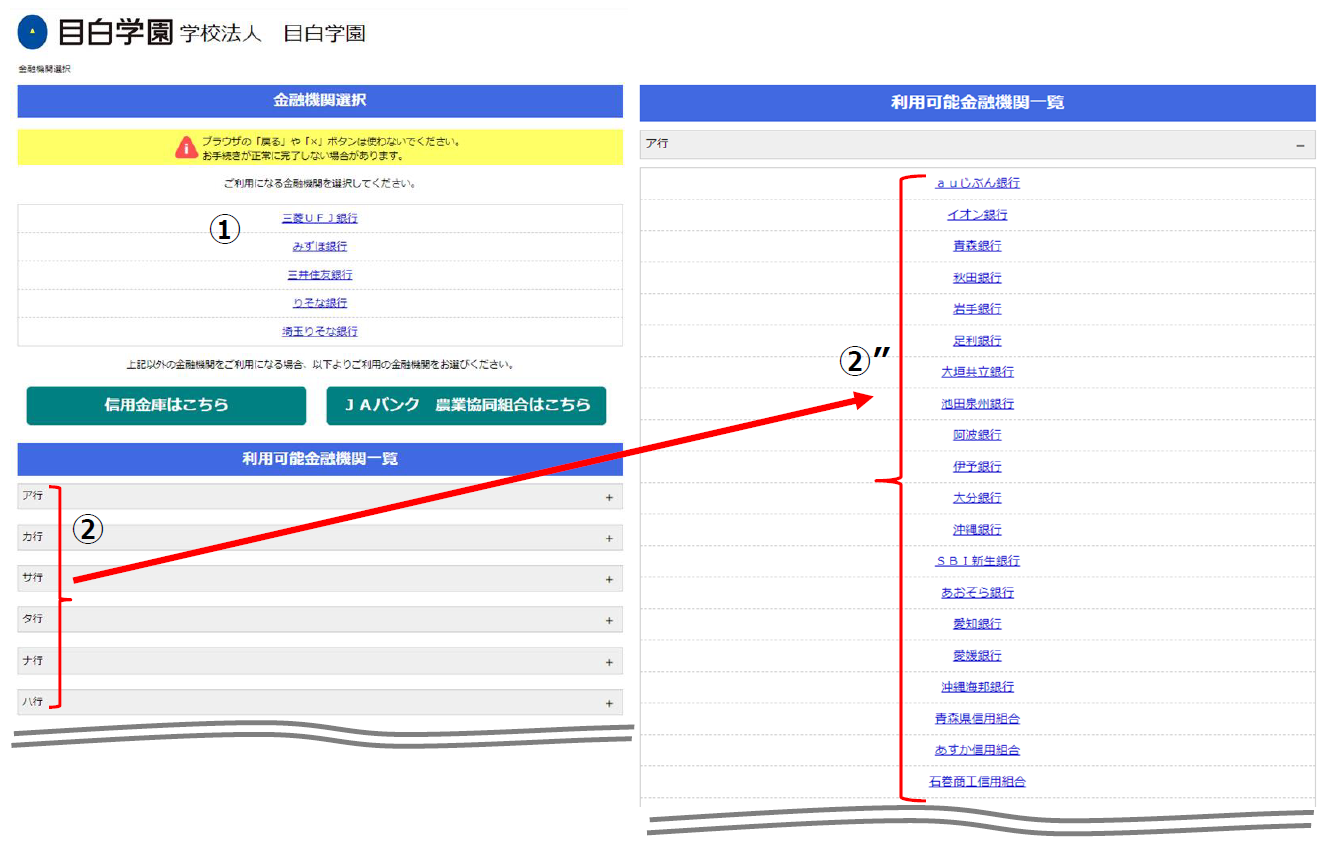Viewport: 1331px width, 851px height.
Task: Click the 石巻商工信用組合 link
Action: coord(977,781)
